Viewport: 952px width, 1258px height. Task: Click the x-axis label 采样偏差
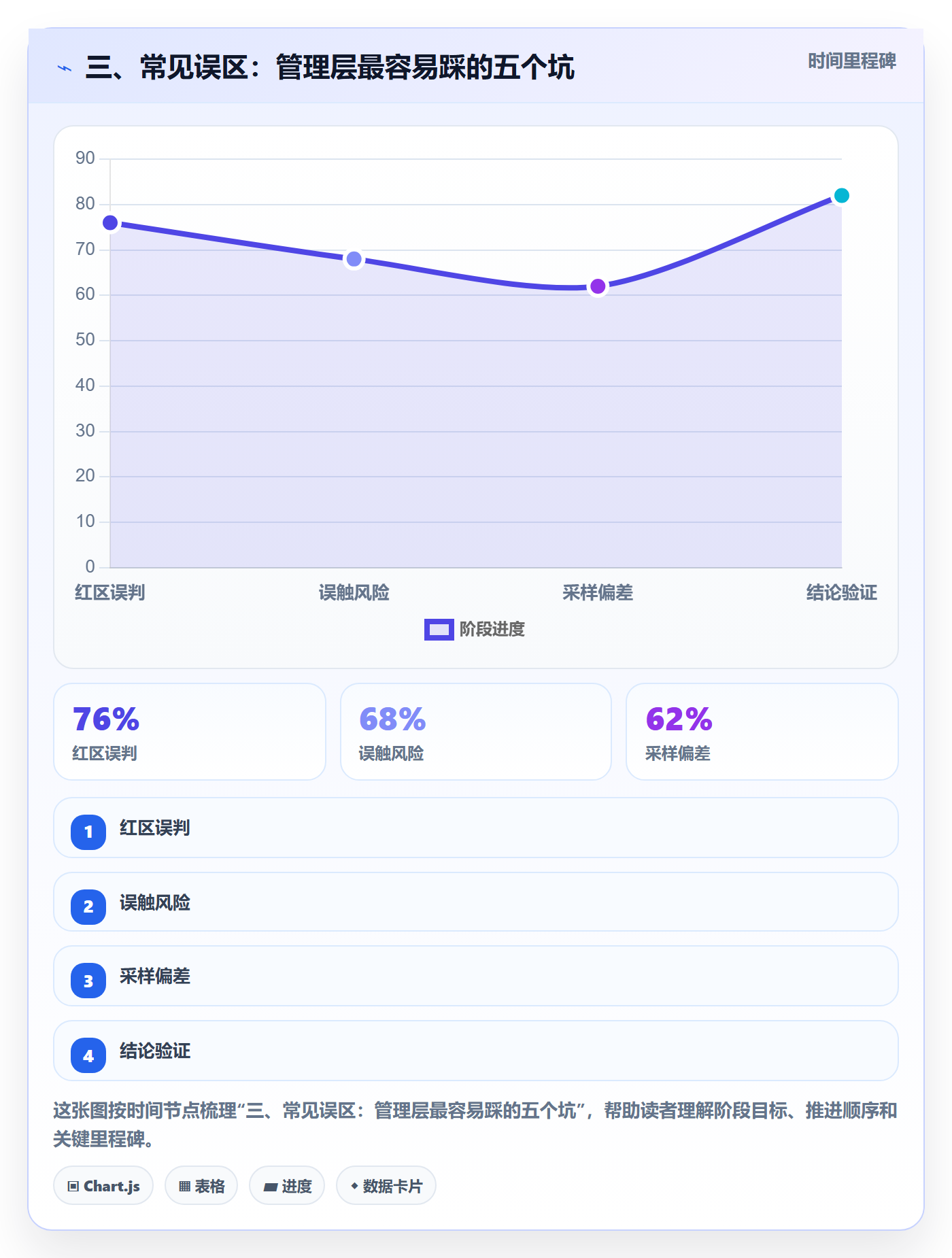pyautogui.click(x=598, y=593)
